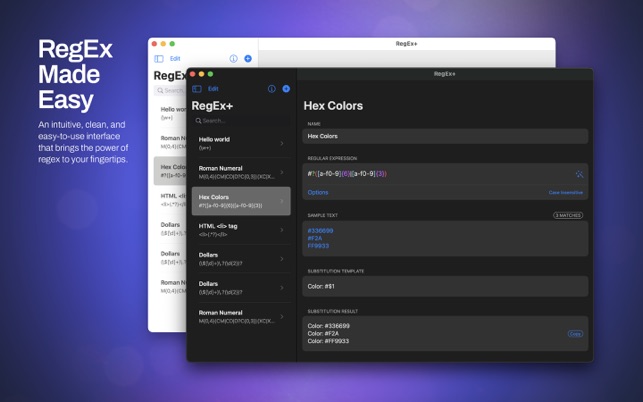Click the chevron on Hex Colors row
This screenshot has height=402, width=643.
pos(282,201)
